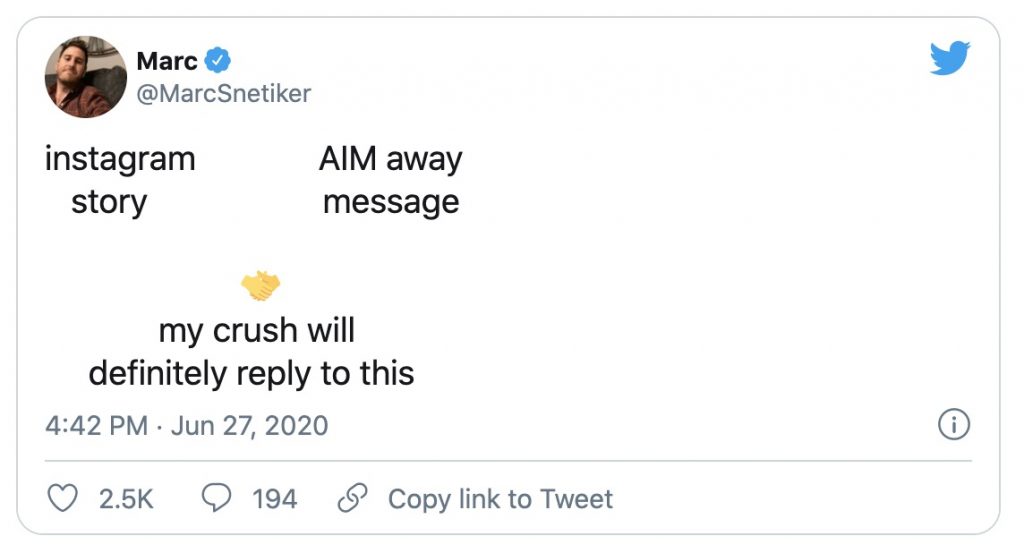
Task: Click "definitely reply to this" text line
Action: 251,373
